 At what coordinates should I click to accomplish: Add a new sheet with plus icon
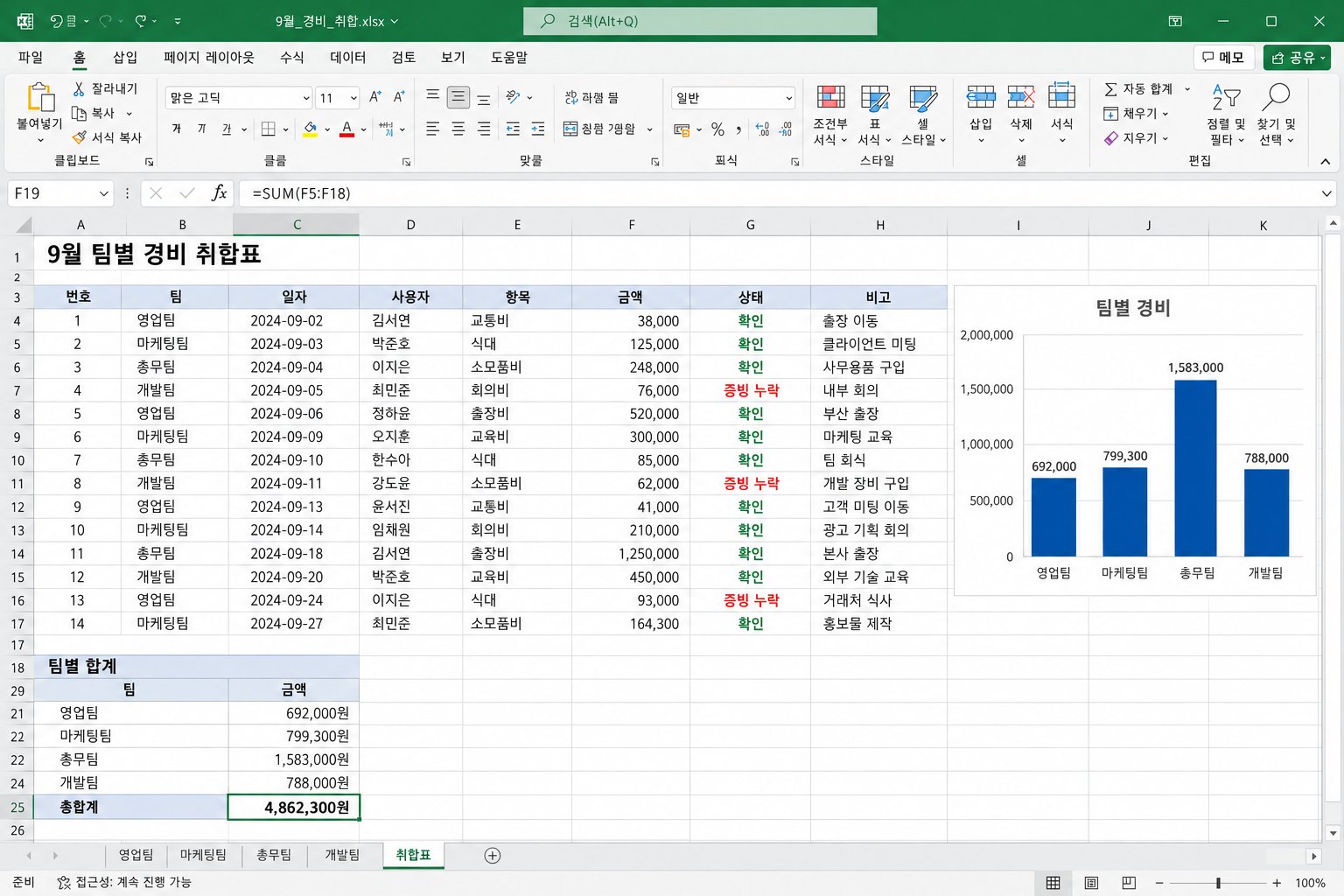493,856
